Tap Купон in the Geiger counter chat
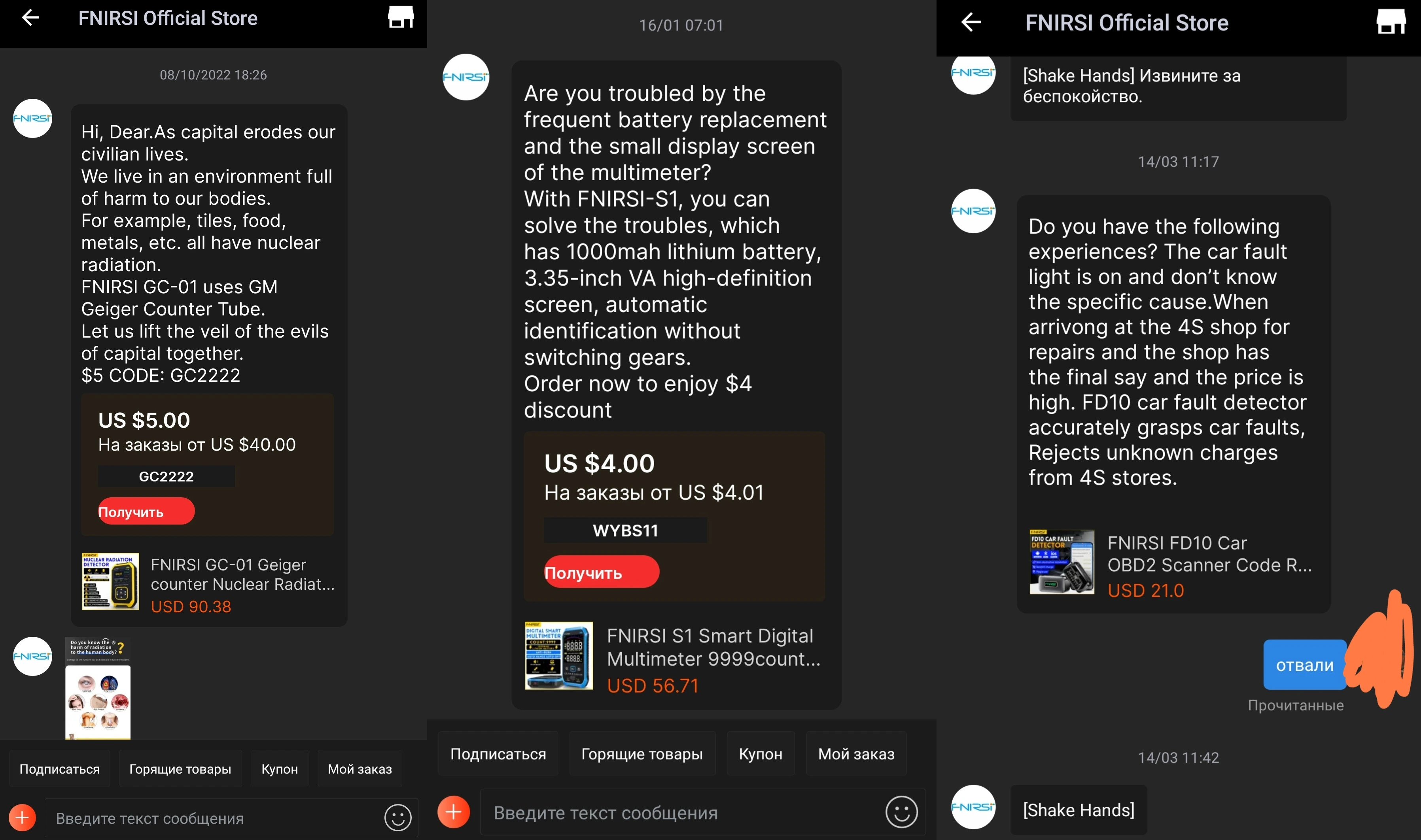The width and height of the screenshot is (1421, 840). [280, 769]
